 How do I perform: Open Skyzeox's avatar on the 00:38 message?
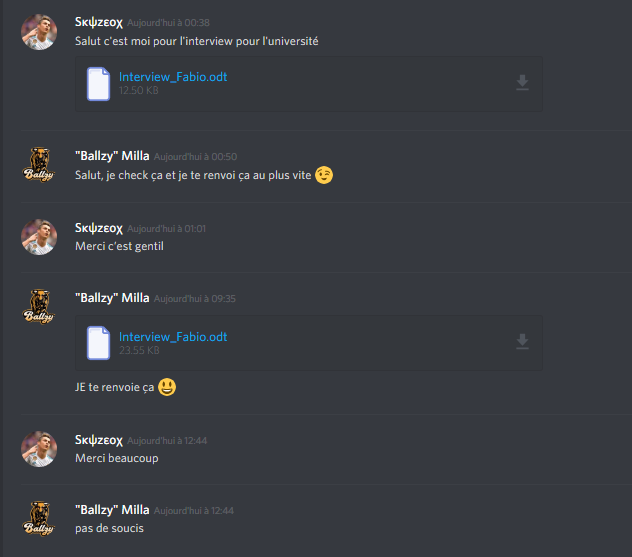(39, 32)
